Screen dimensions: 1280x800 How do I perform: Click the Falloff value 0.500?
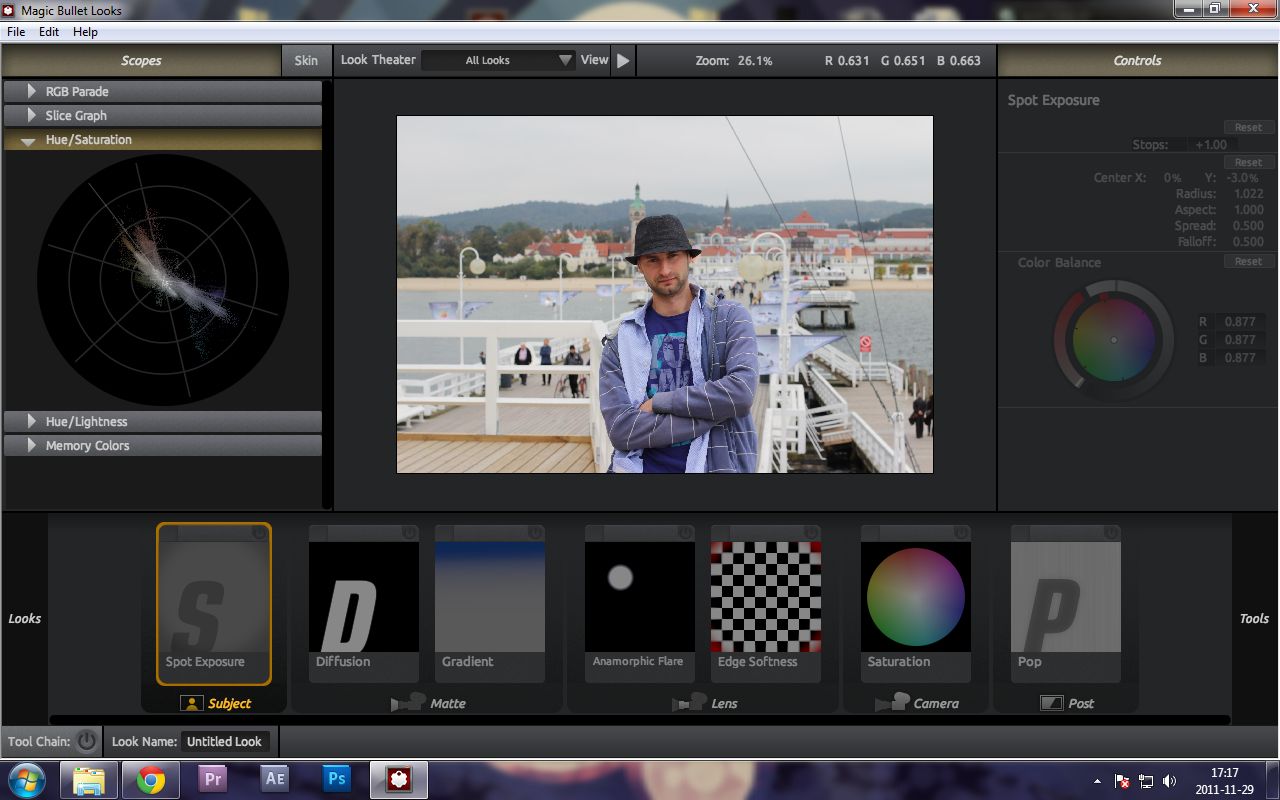tap(1248, 241)
